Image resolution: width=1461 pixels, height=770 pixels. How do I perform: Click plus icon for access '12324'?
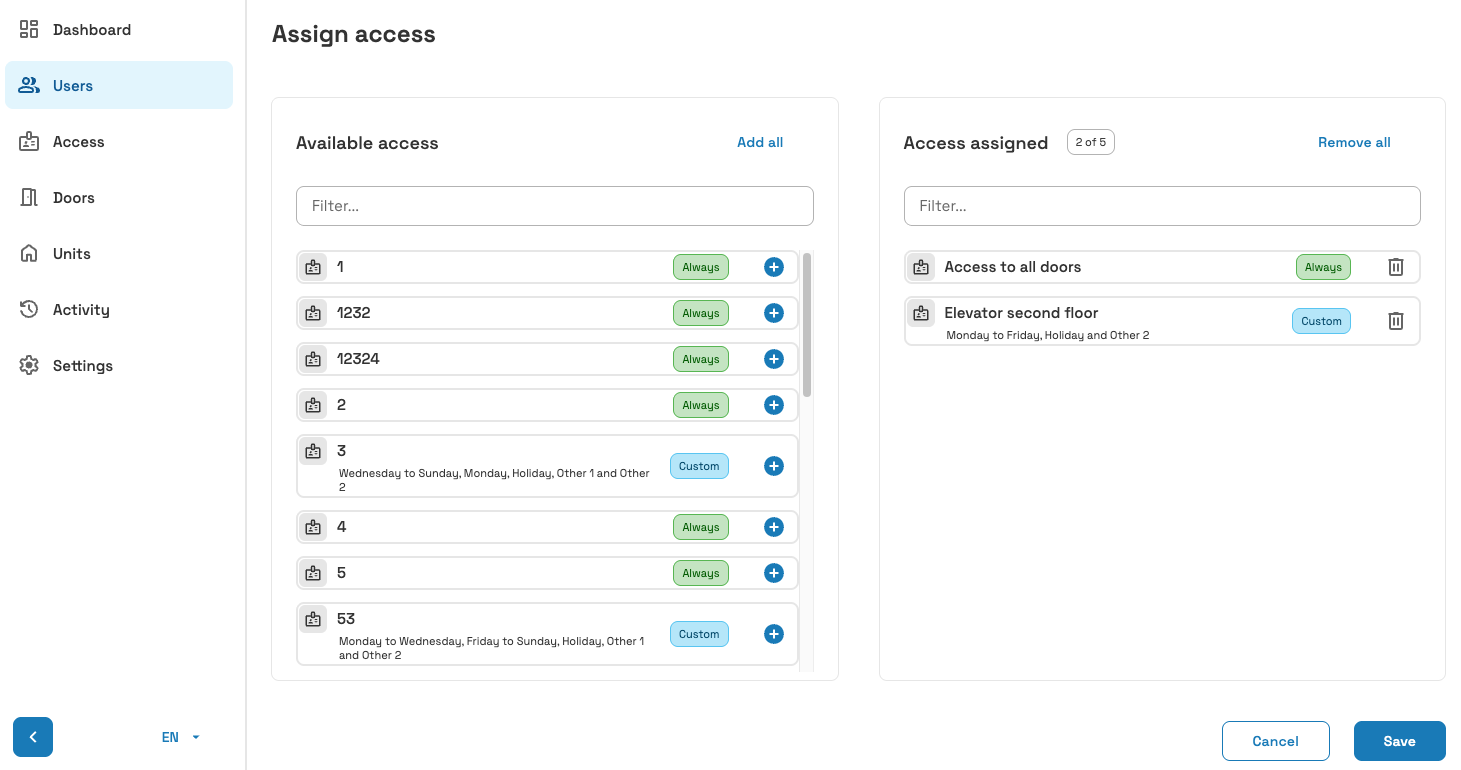[773, 359]
